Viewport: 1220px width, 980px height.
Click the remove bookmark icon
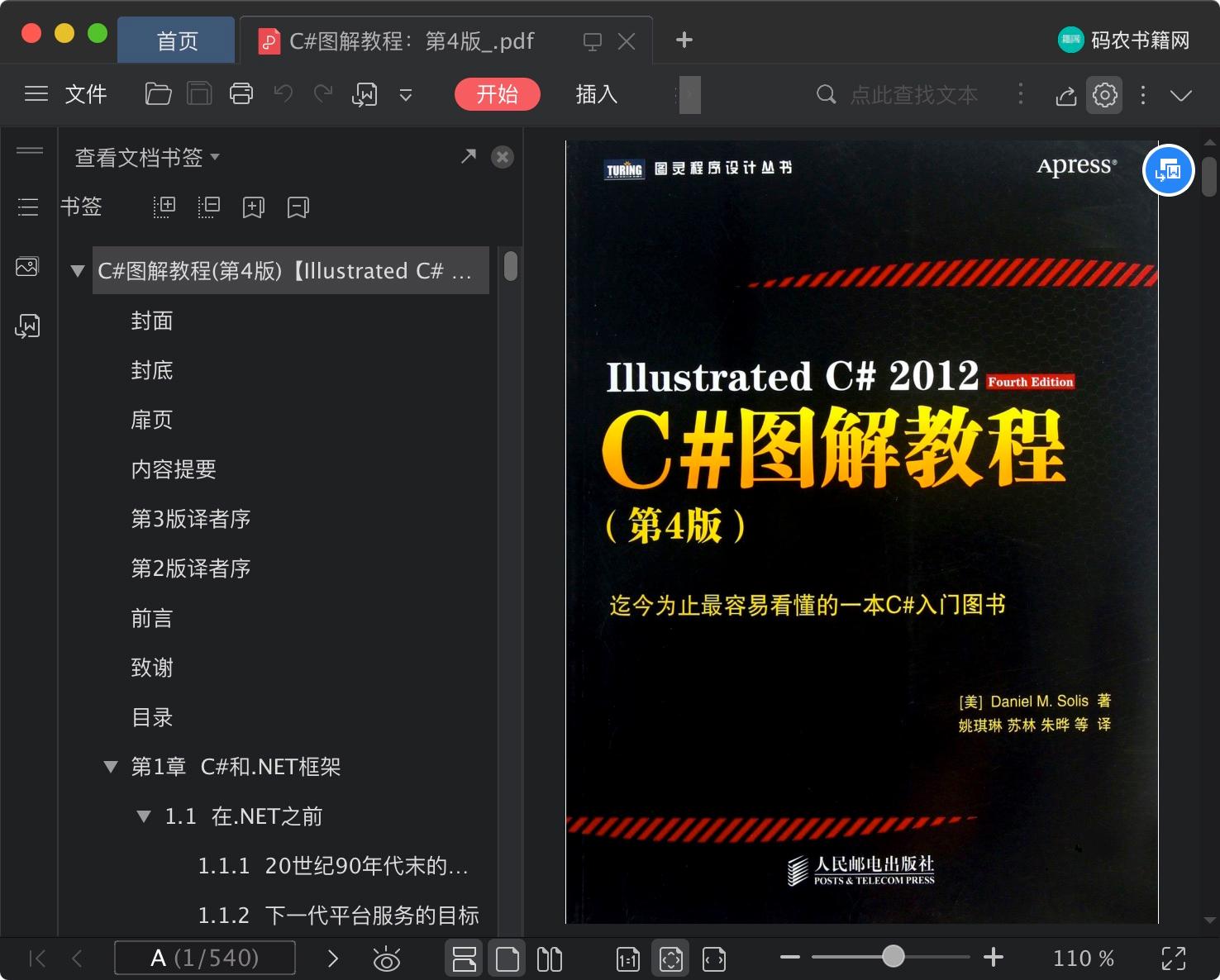298,207
